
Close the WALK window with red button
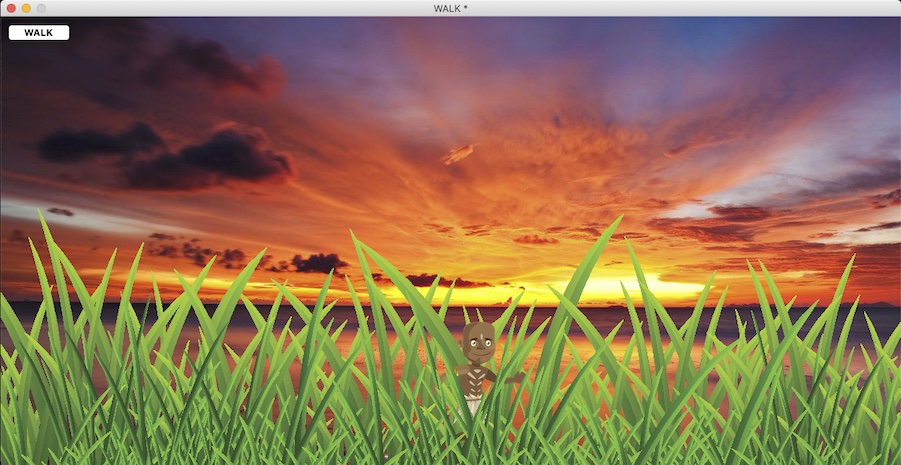pos(11,8)
